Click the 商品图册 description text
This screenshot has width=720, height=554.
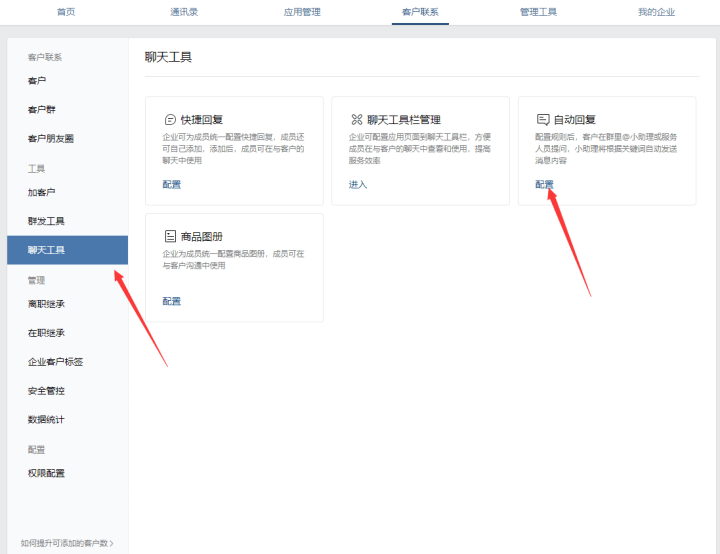tap(233, 260)
